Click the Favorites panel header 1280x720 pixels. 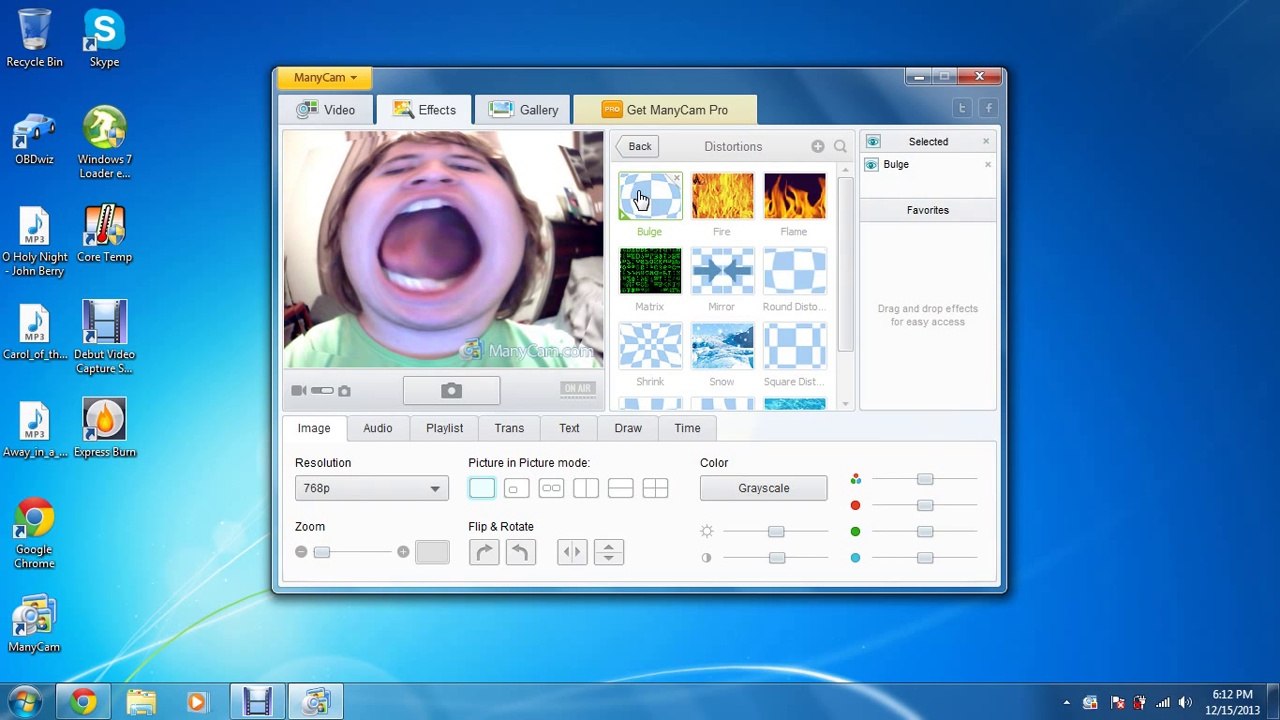click(x=928, y=210)
